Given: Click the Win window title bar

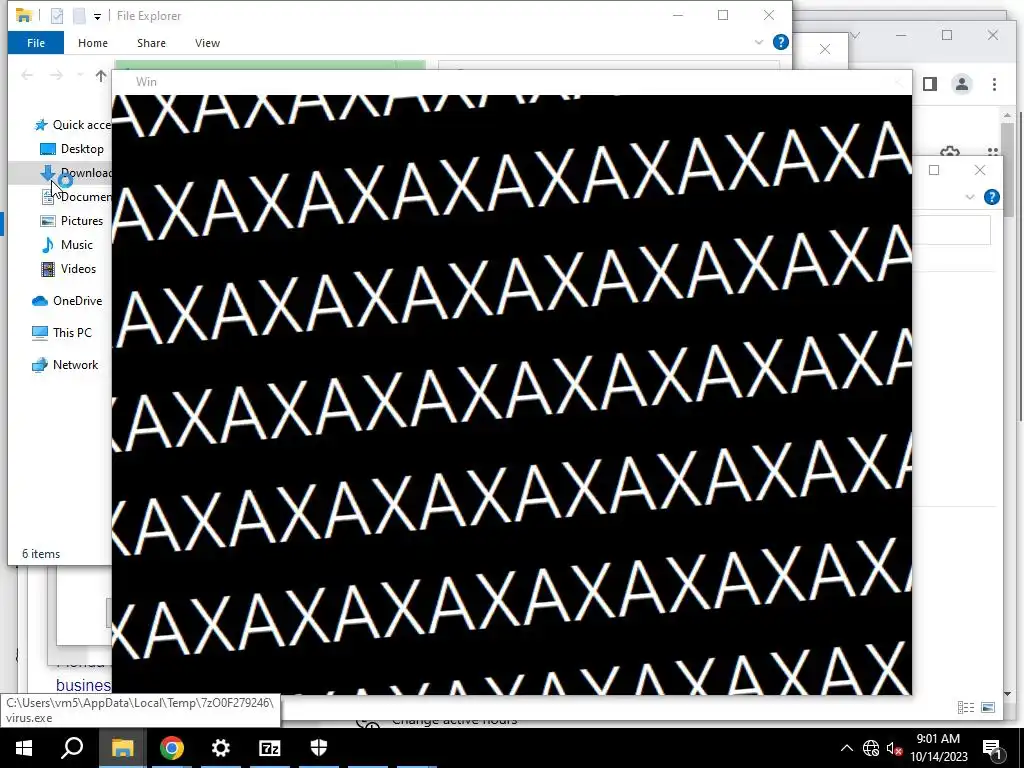Looking at the screenshot, I should 511,82.
